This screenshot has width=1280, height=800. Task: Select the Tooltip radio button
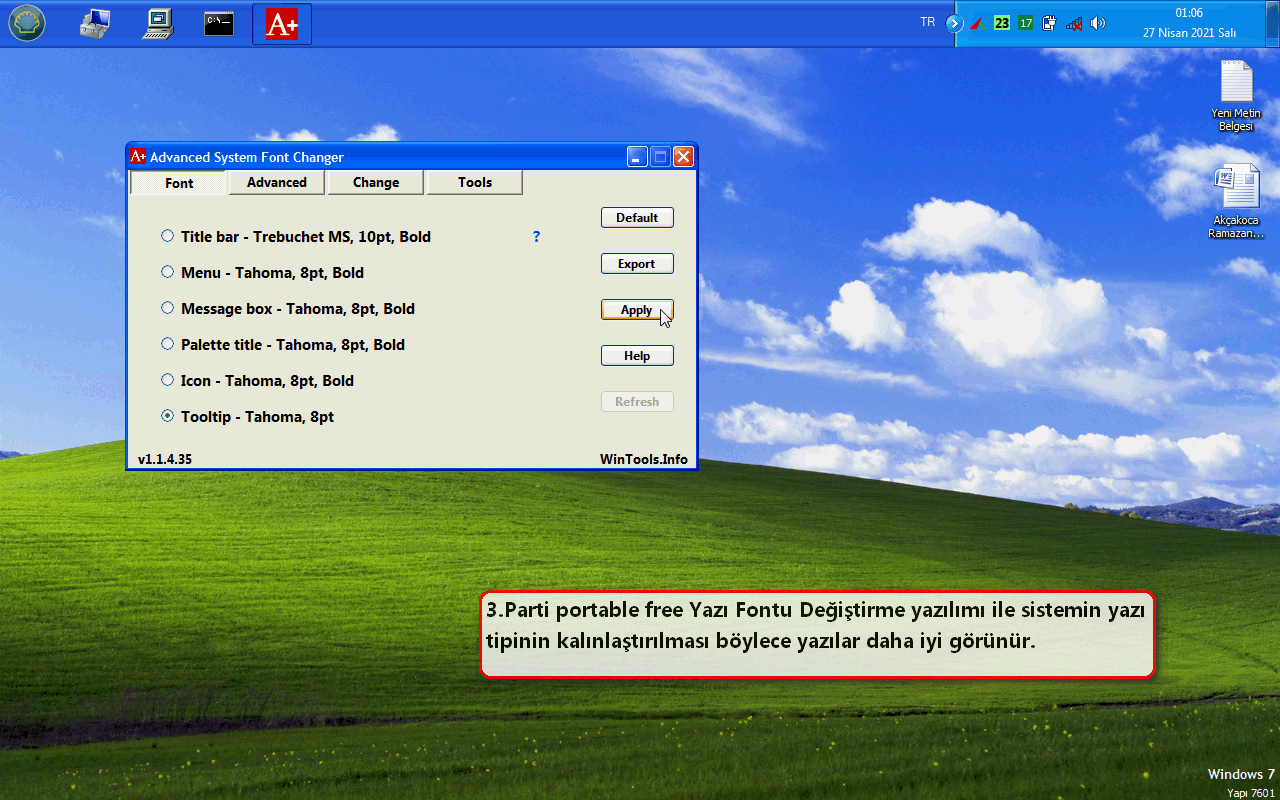pyautogui.click(x=167, y=416)
